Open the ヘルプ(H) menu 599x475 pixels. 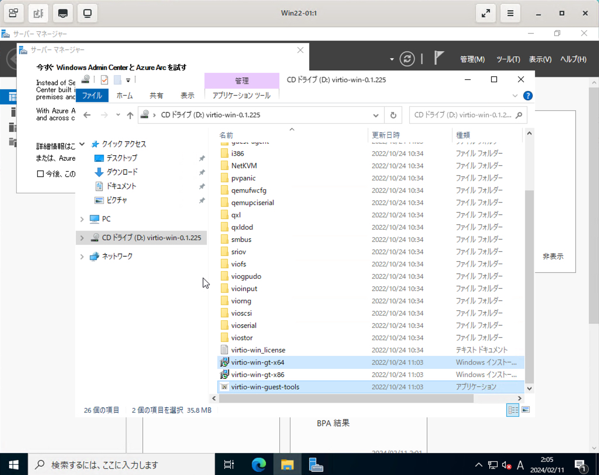click(573, 59)
